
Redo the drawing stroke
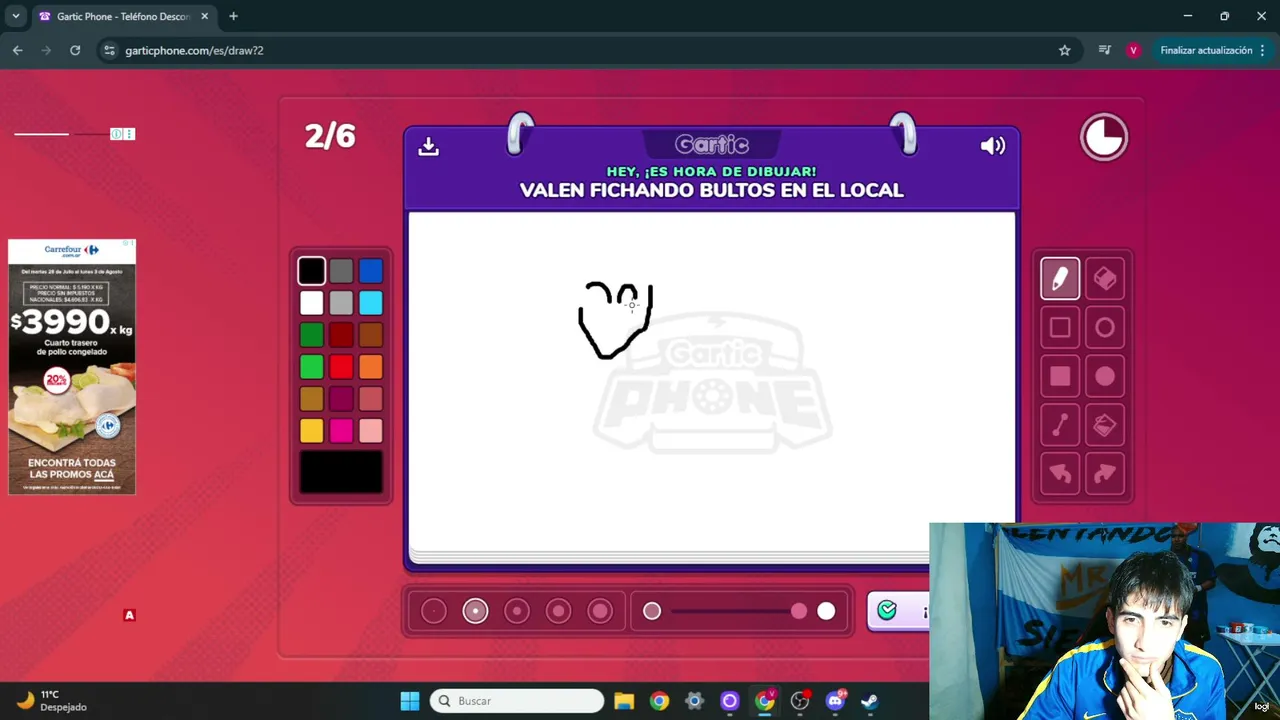click(x=1105, y=474)
